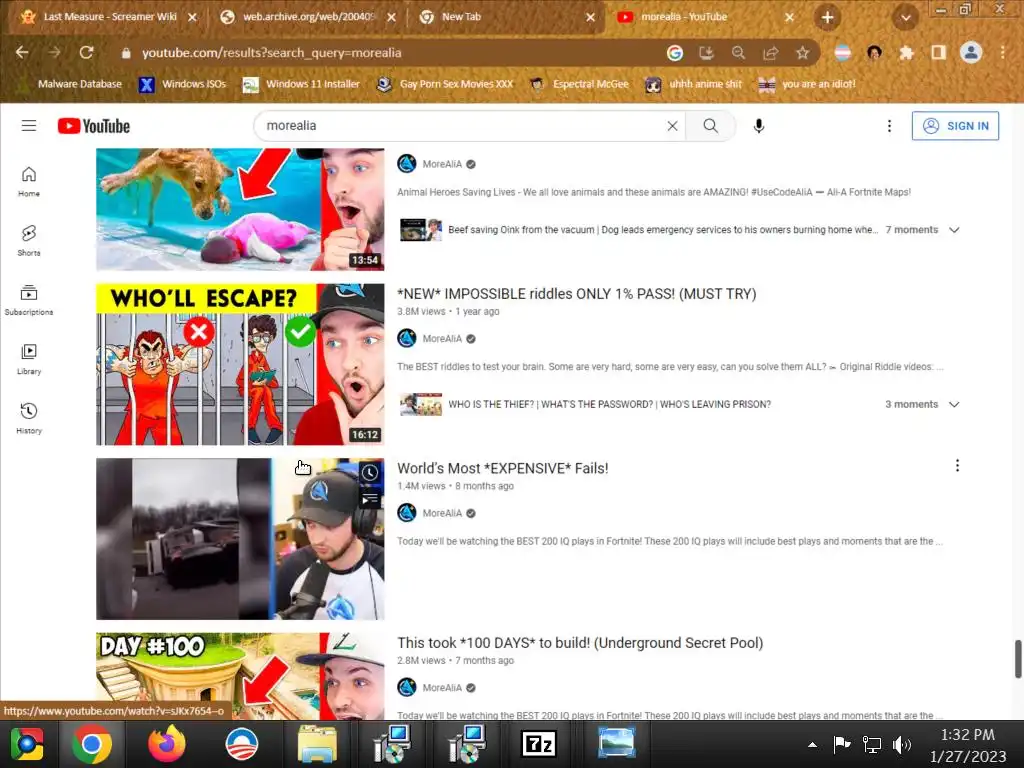
Task: Open the install app icon in the address bar
Action: (x=706, y=53)
